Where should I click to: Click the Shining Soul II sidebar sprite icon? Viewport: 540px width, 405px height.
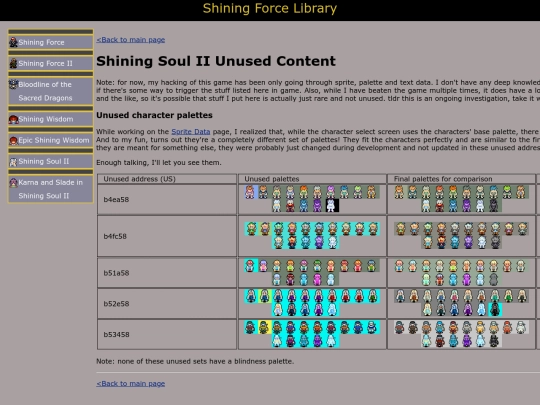point(13,162)
